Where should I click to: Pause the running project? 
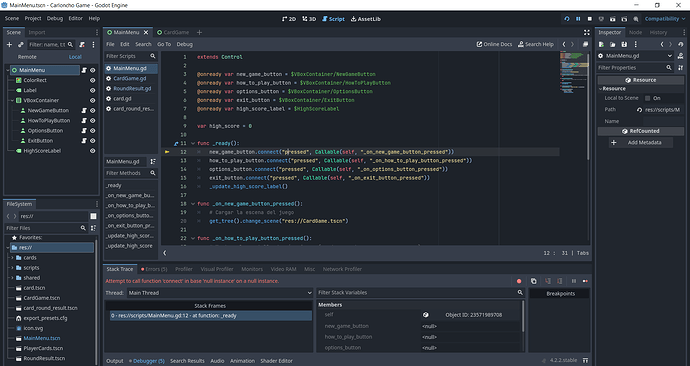click(578, 19)
